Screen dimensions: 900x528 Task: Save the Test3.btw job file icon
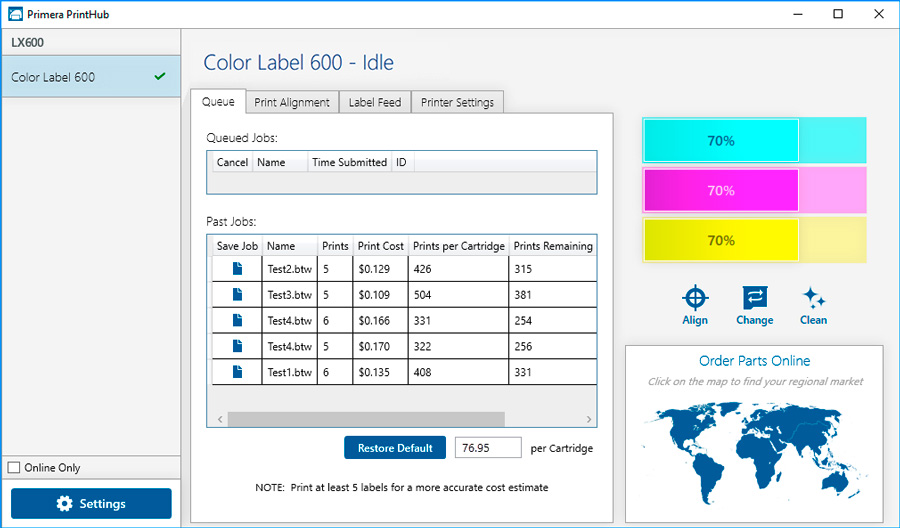pyautogui.click(x=237, y=294)
